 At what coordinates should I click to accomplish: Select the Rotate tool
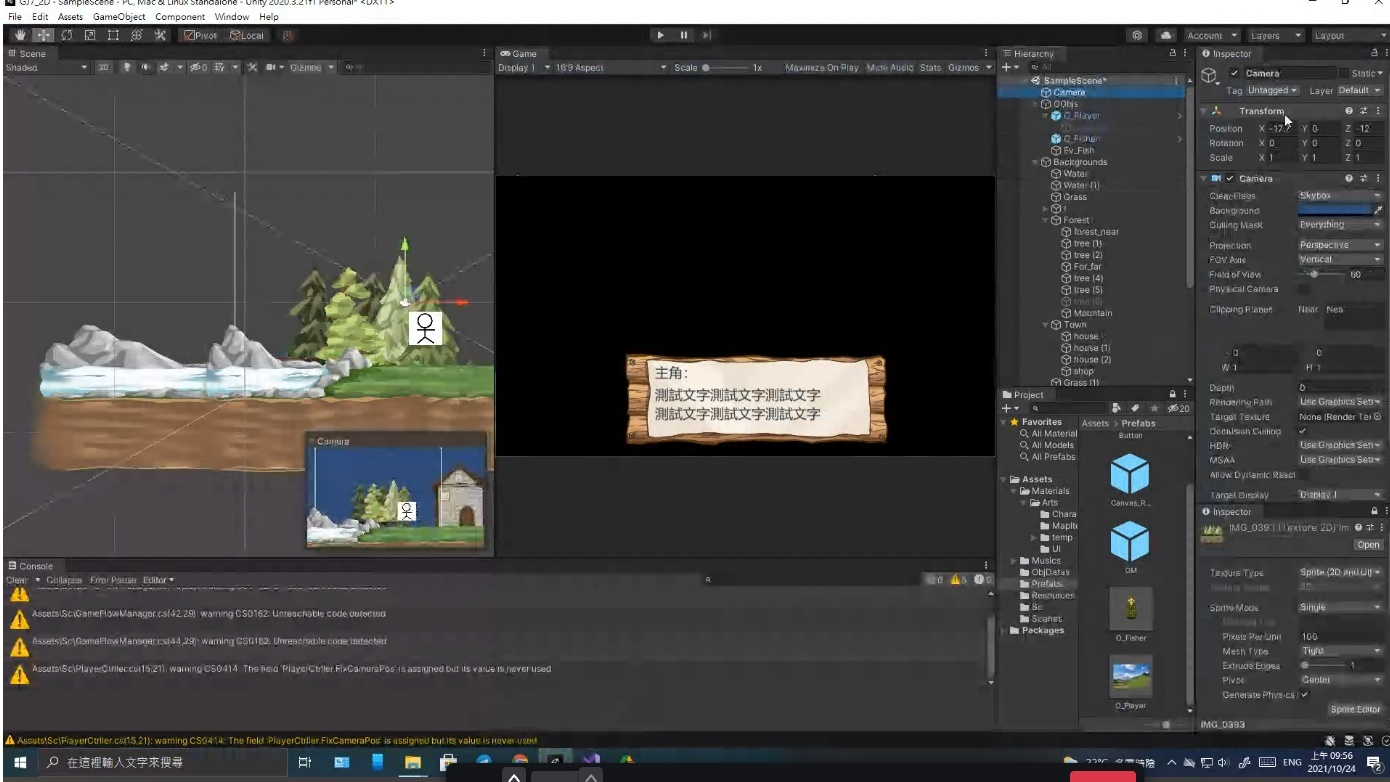pos(67,35)
